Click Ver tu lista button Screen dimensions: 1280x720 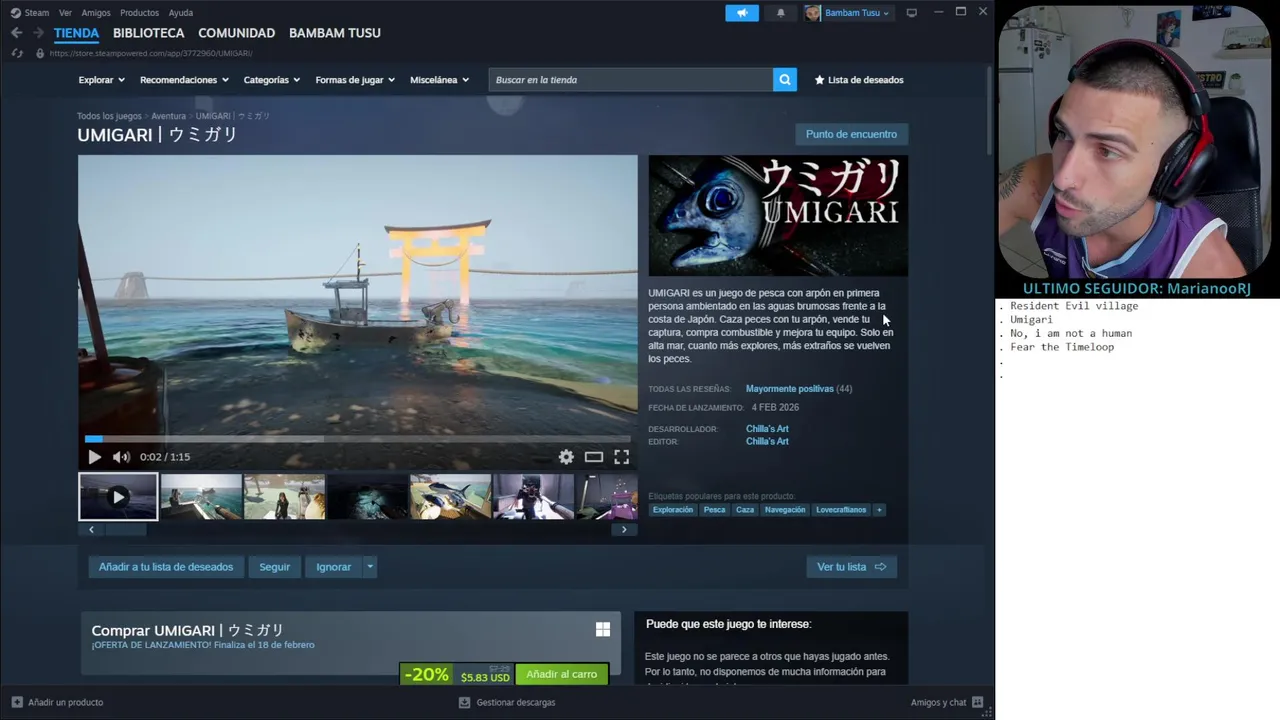pyautogui.click(x=852, y=567)
